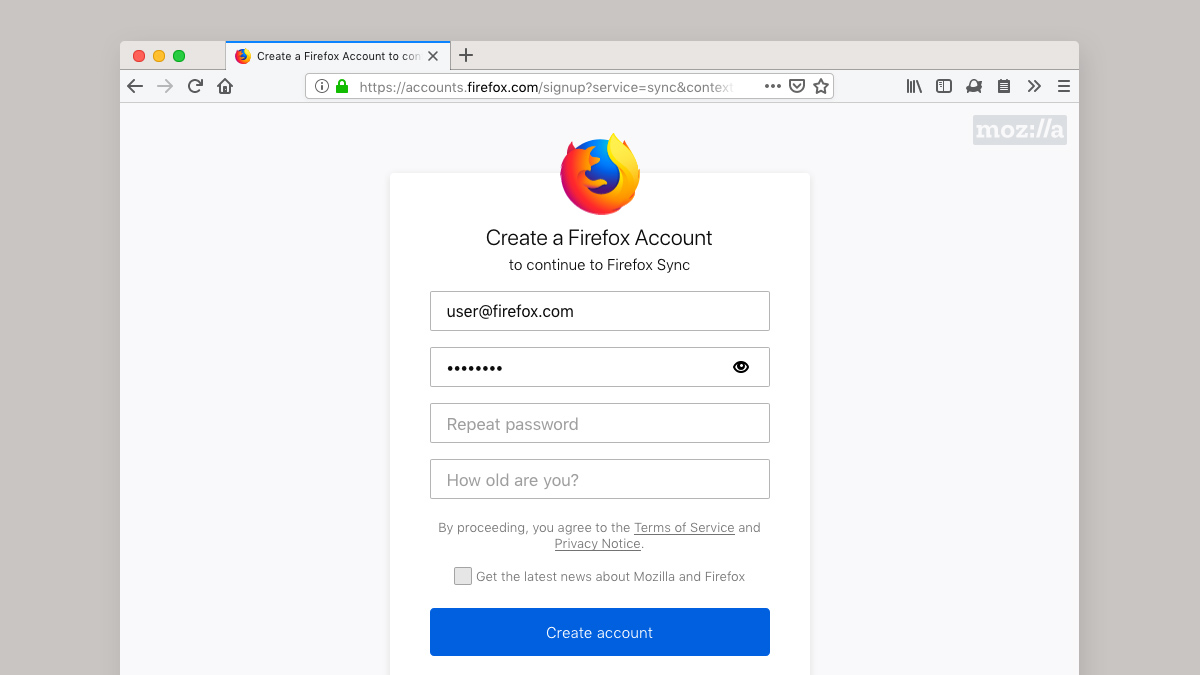The height and width of the screenshot is (675, 1200).
Task: Save page to Pocket icon
Action: (797, 87)
